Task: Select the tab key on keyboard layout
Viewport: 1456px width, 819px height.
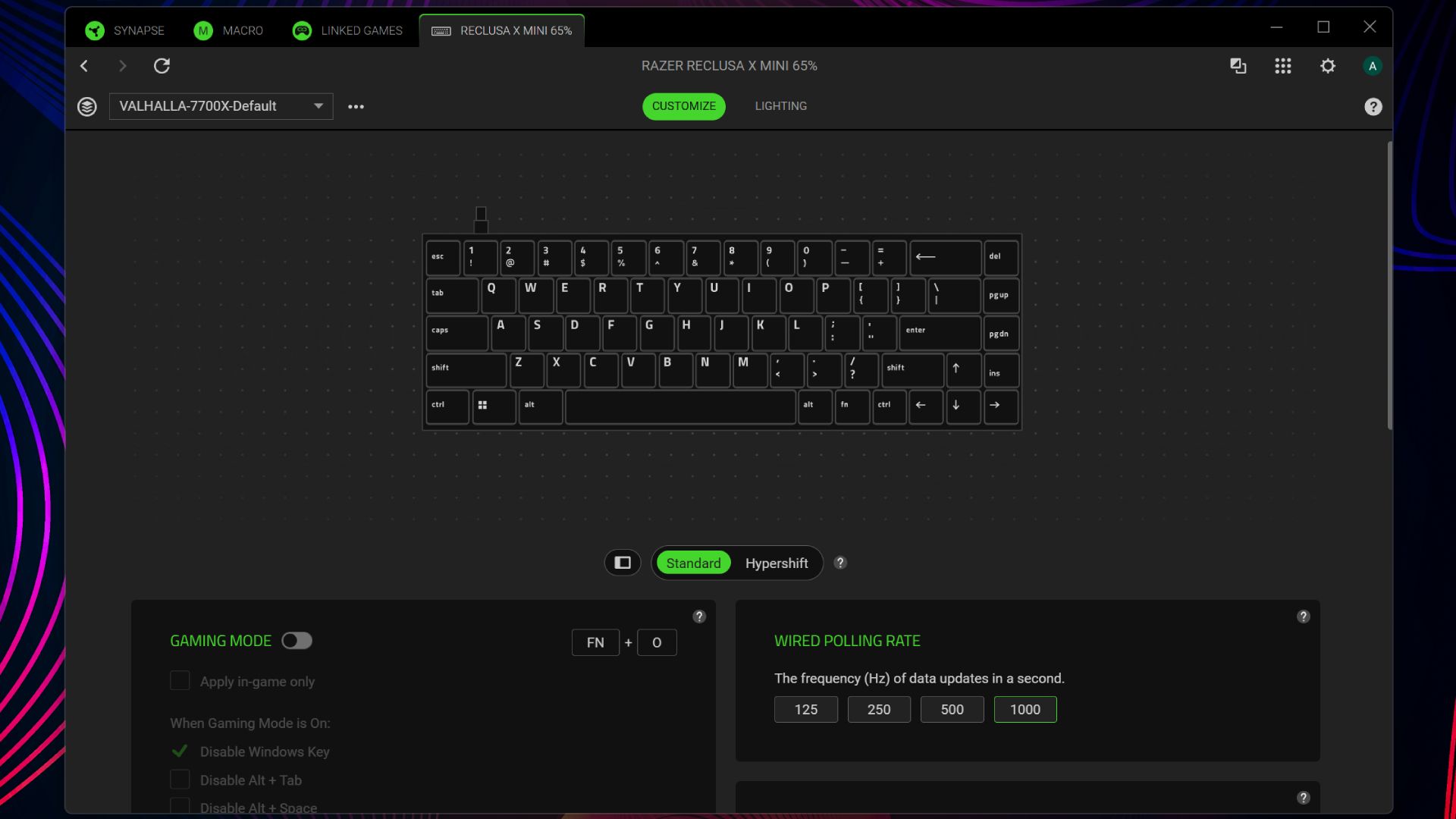Action: [x=452, y=295]
